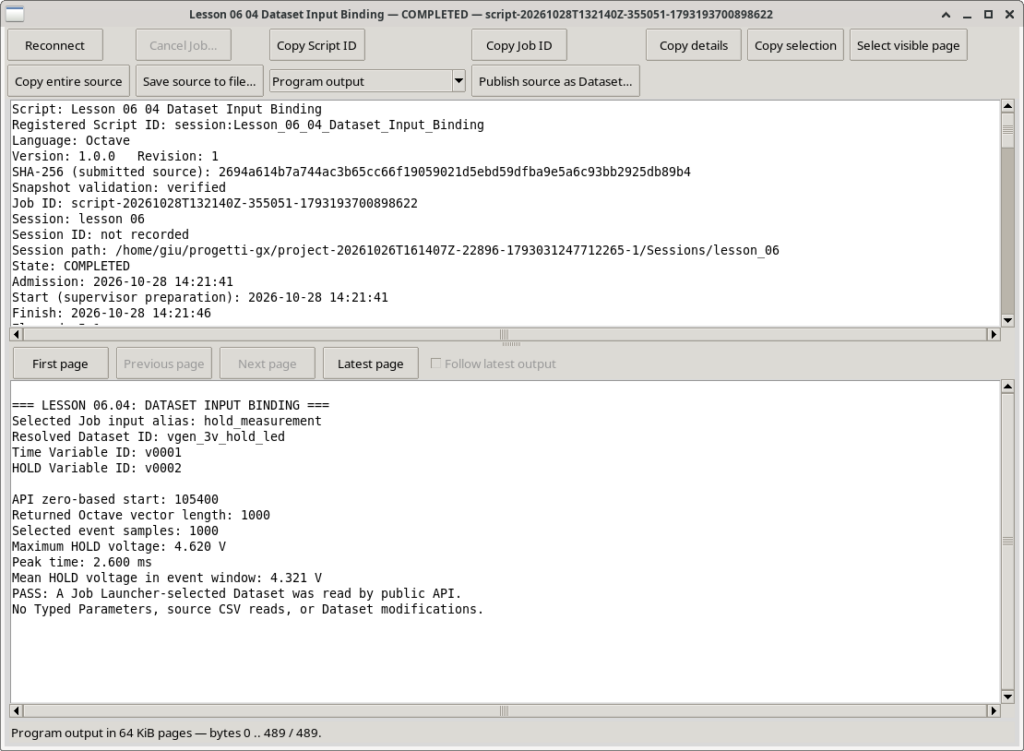Click output pane scroll up arrow

(1008, 387)
